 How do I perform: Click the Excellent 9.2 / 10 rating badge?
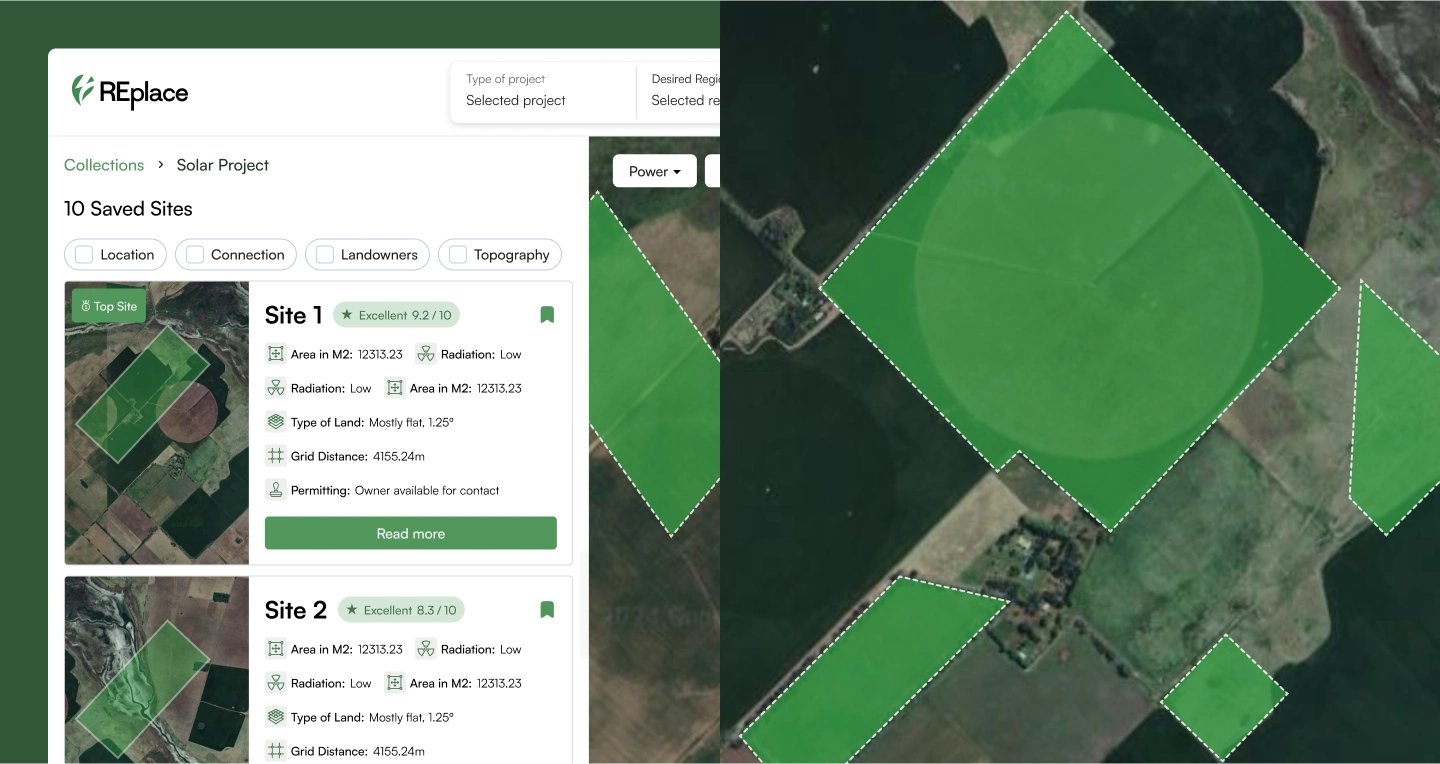(x=396, y=315)
